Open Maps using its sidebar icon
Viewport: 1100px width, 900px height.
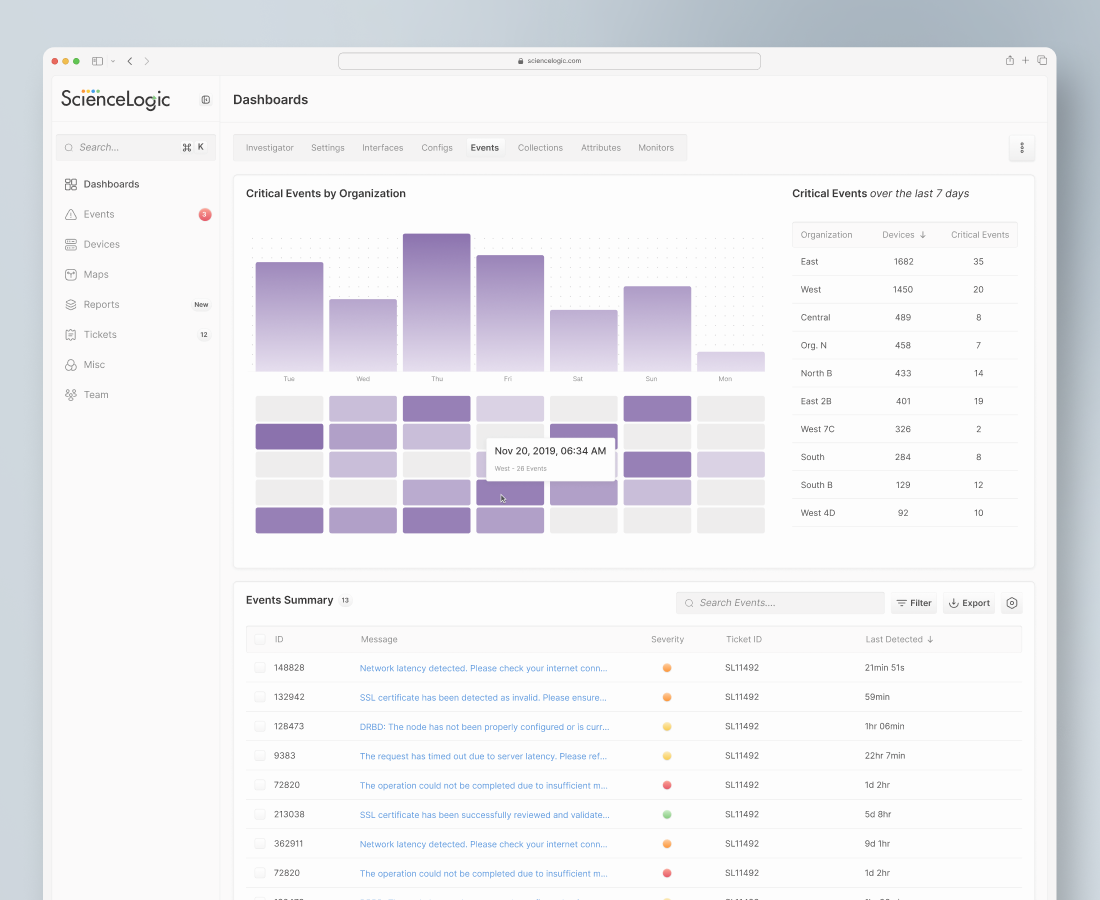(71, 274)
